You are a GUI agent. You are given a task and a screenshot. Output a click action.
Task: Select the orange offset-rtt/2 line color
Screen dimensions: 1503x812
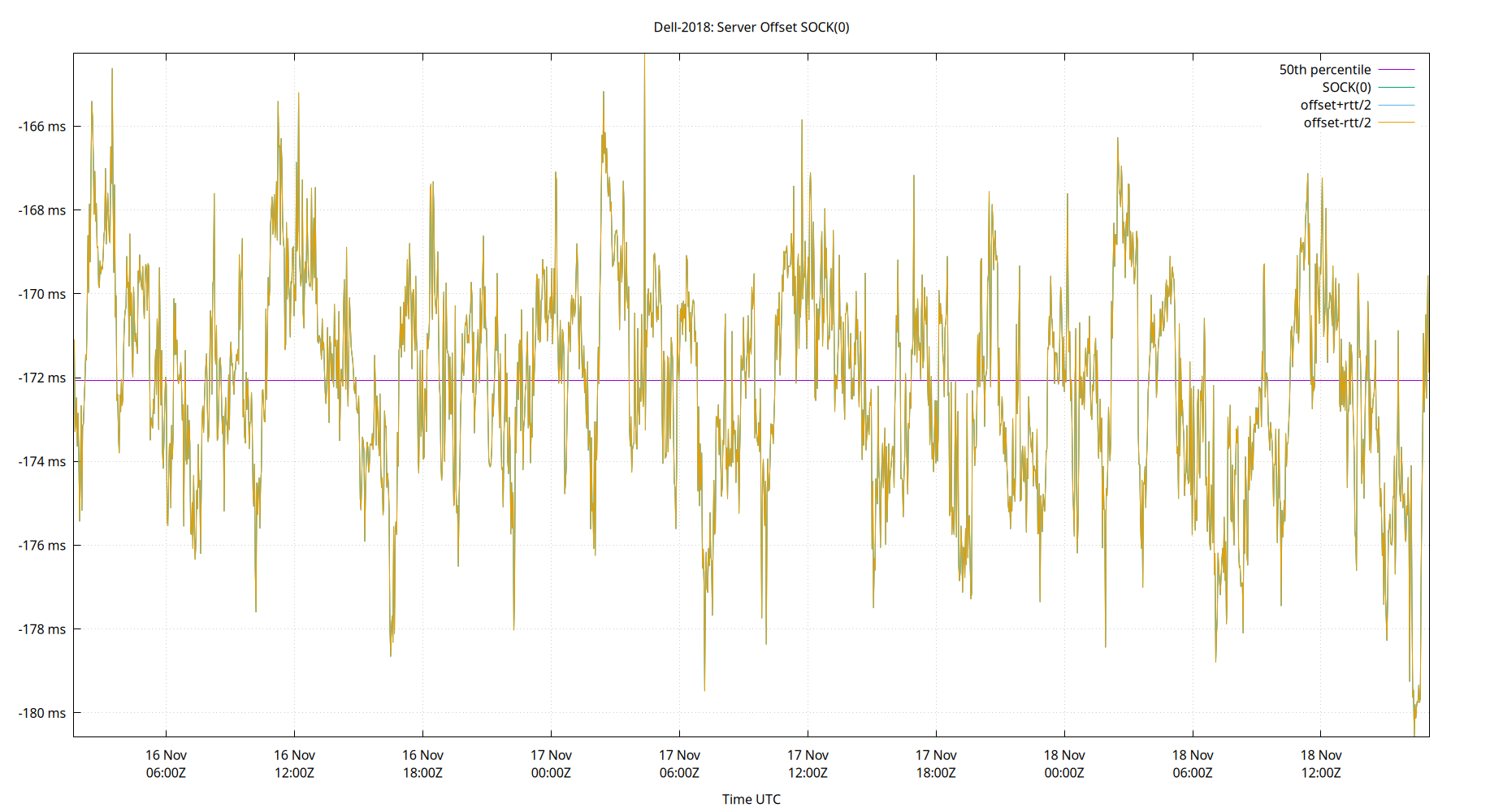click(1395, 122)
